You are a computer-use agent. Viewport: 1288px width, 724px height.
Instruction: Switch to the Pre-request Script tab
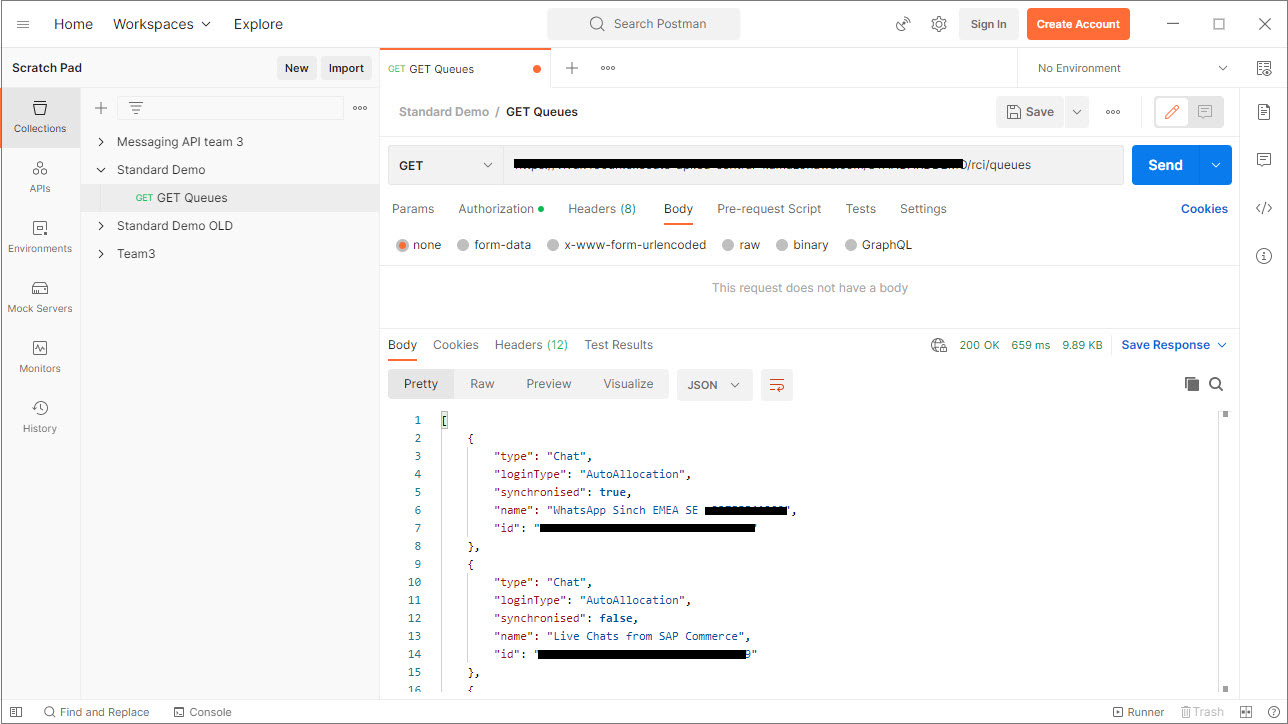(x=769, y=209)
